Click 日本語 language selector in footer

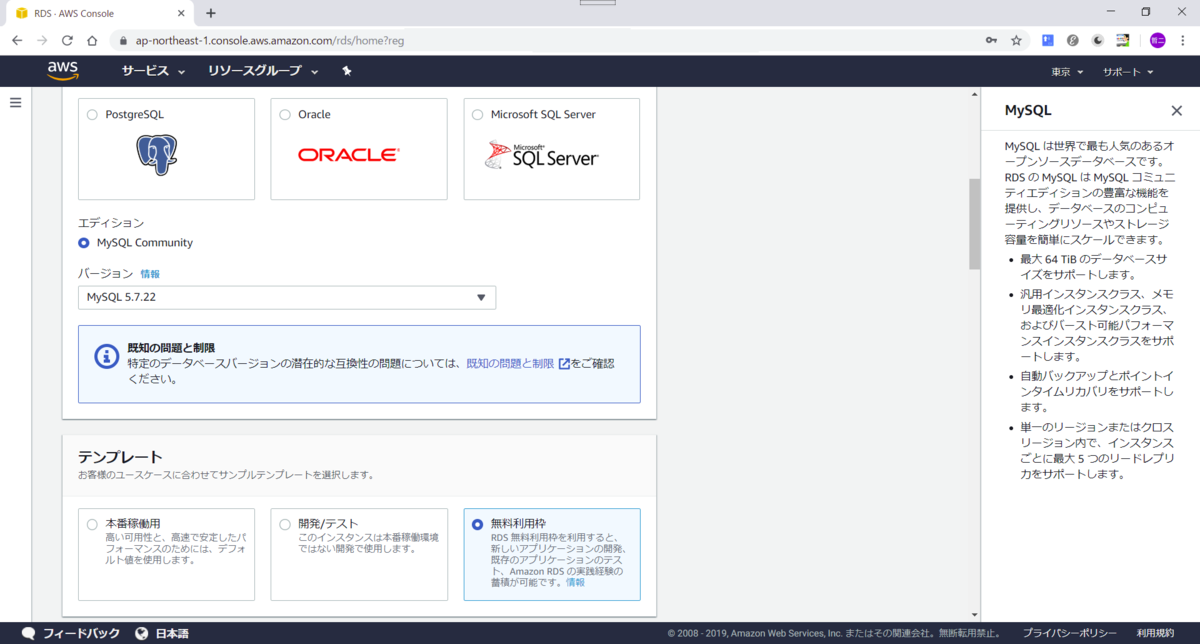tap(162, 633)
